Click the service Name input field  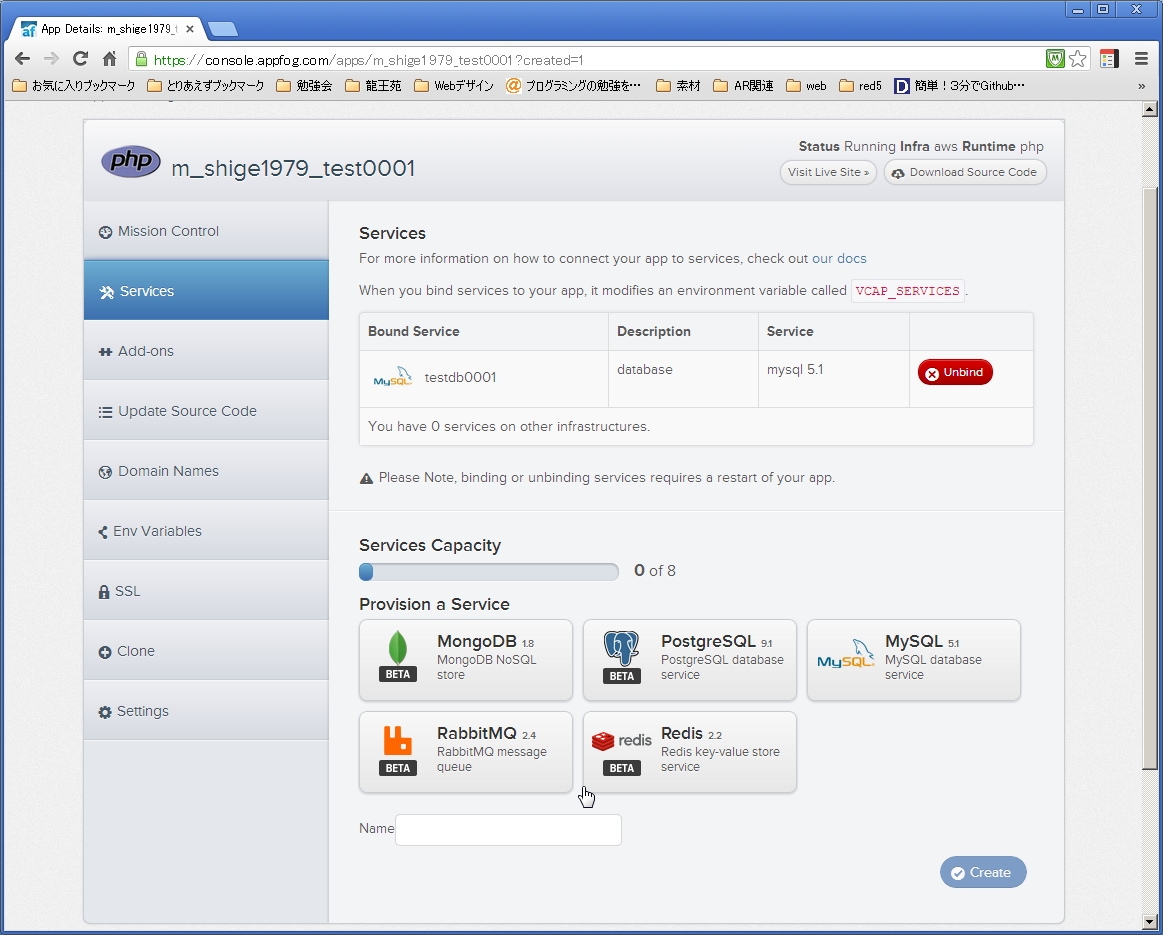tap(508, 830)
